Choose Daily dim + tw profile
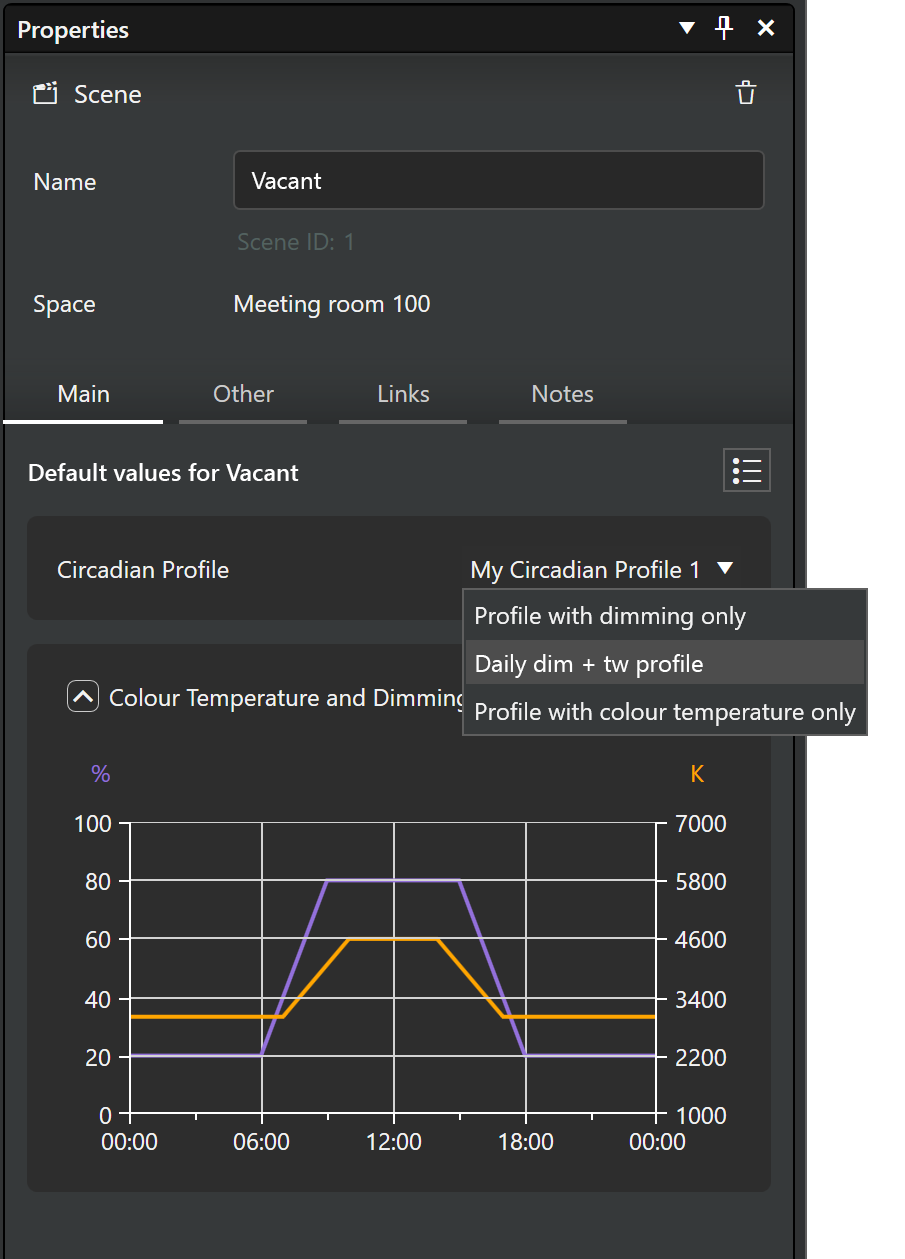This screenshot has height=1259, width=905. pos(665,664)
